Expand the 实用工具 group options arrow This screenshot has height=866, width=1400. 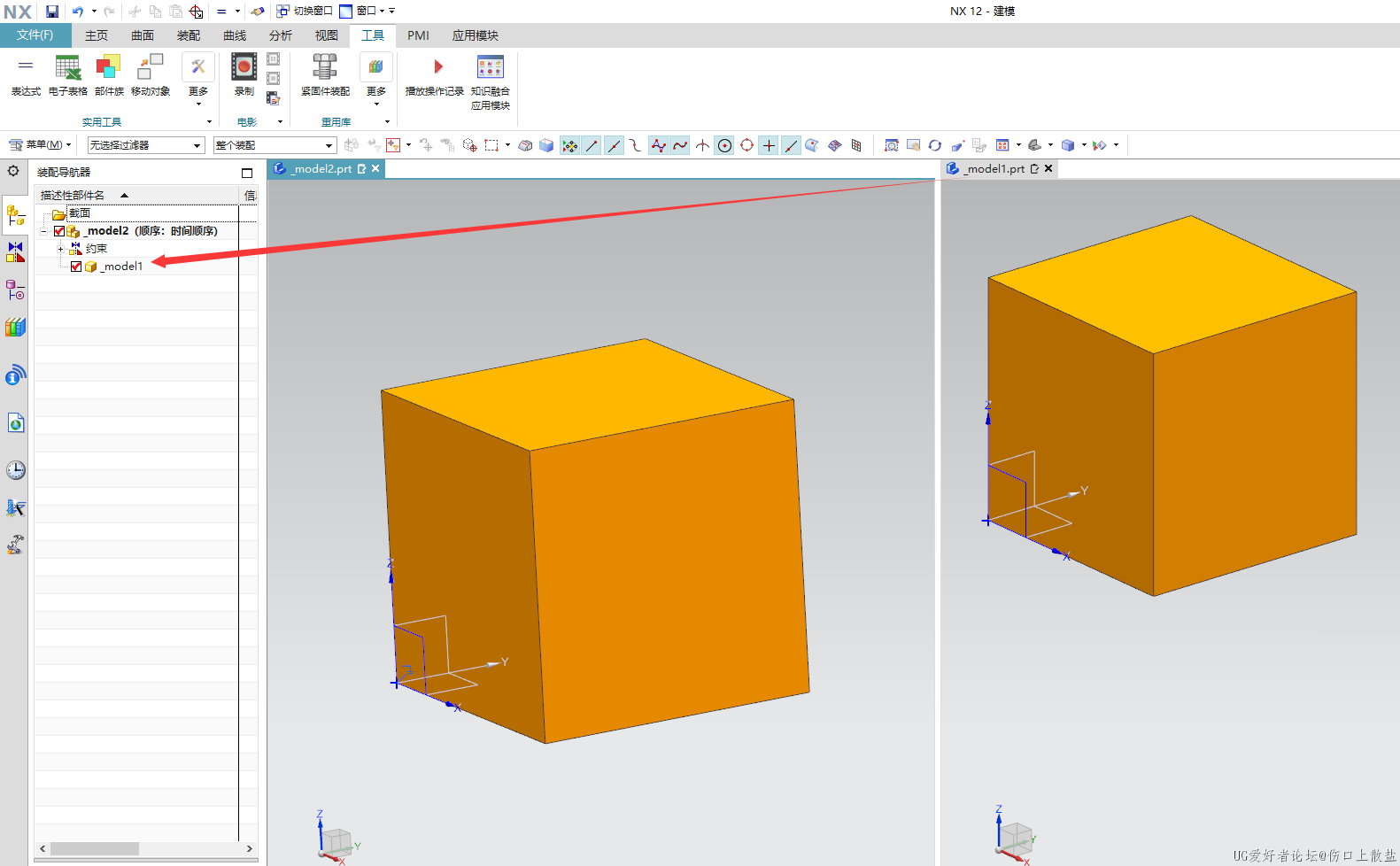pos(210,122)
